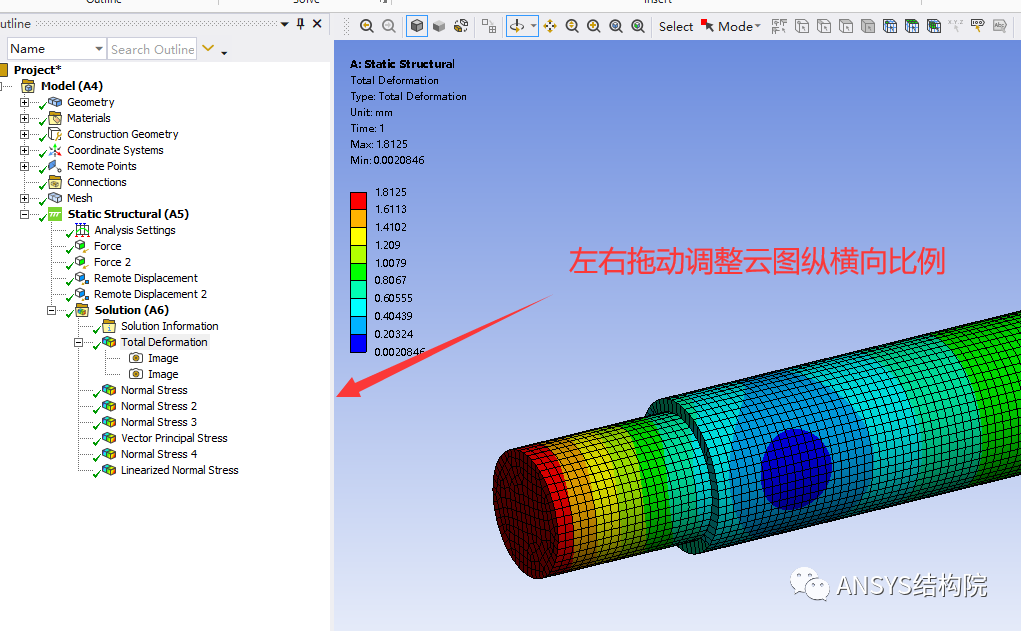
Task: Close the Outline panel
Action: [317, 23]
